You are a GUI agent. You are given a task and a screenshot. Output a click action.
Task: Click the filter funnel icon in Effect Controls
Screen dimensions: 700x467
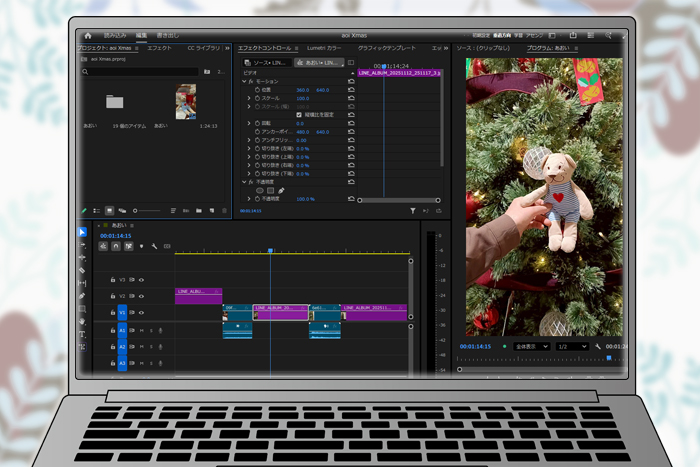(412, 211)
